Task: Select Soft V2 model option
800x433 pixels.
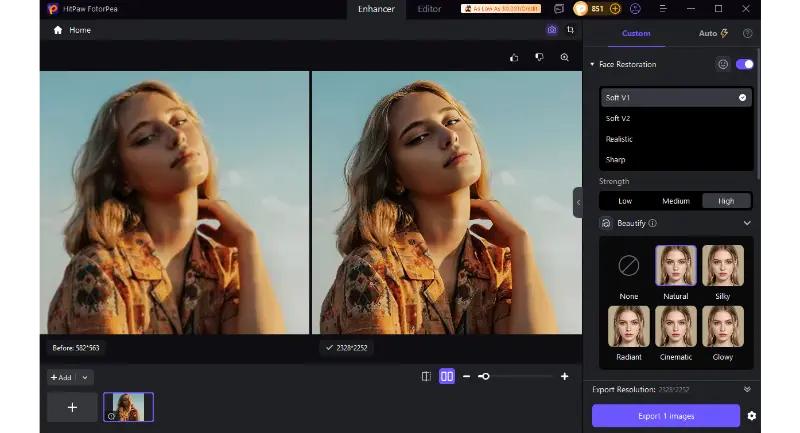Action: [x=676, y=118]
